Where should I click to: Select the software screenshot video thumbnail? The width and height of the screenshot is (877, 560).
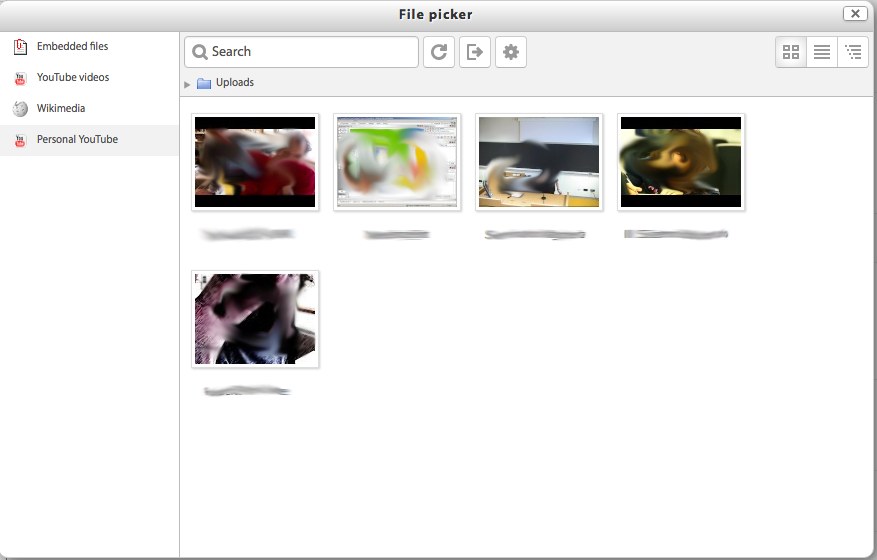[397, 162]
